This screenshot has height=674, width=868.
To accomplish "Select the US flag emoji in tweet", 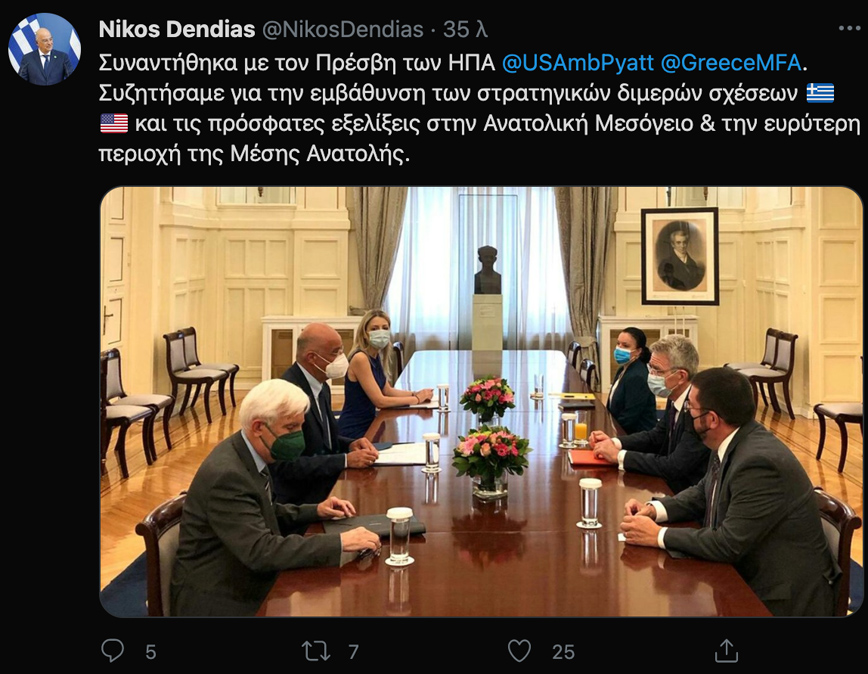I will pyautogui.click(x=114, y=123).
